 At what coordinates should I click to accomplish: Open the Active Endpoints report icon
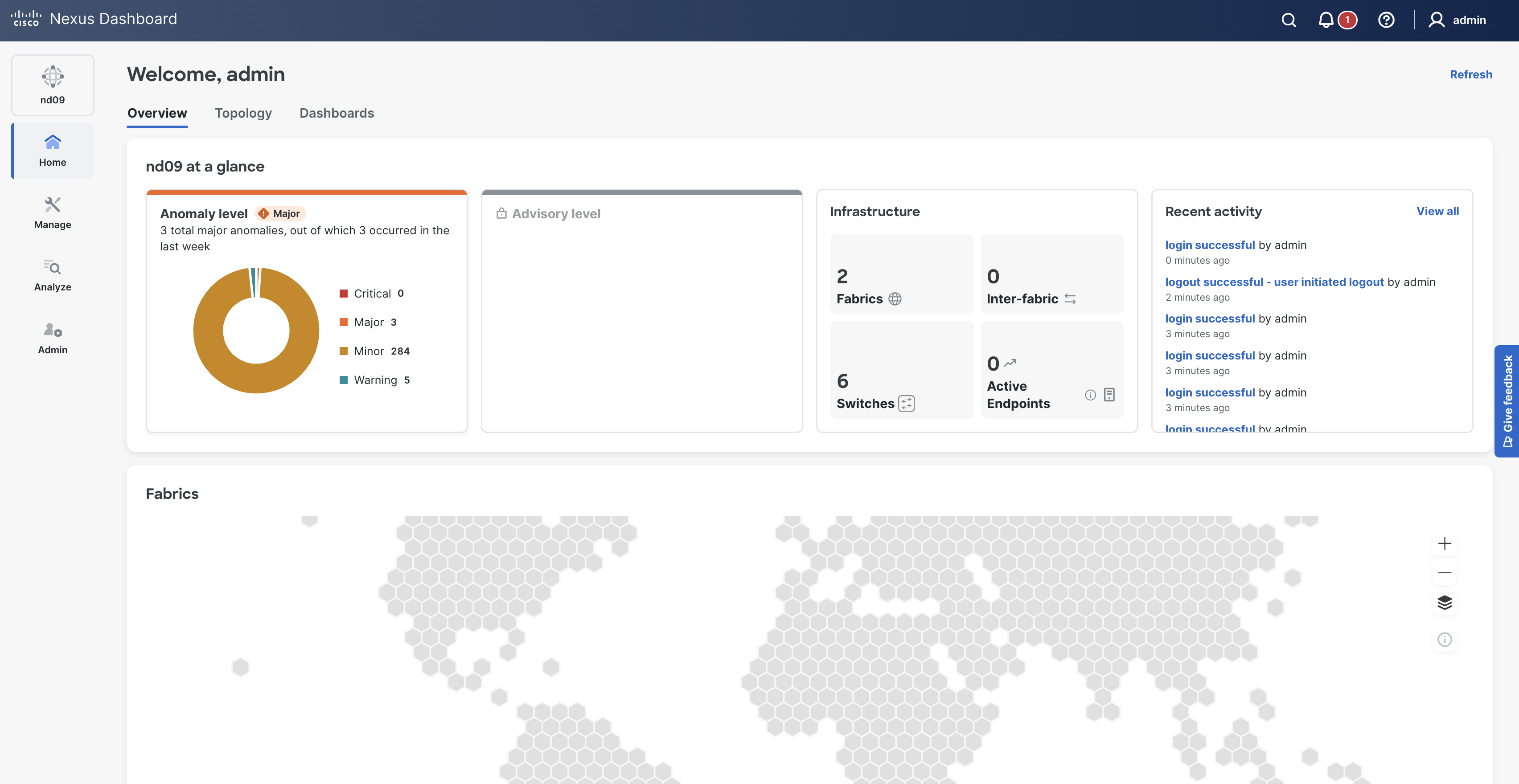pyautogui.click(x=1109, y=394)
